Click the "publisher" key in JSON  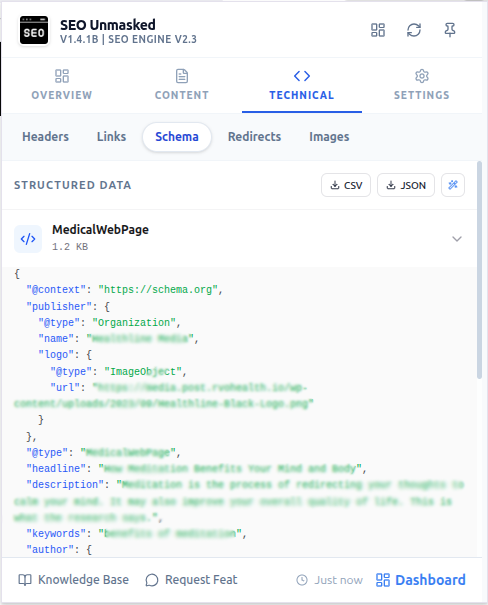point(59,307)
